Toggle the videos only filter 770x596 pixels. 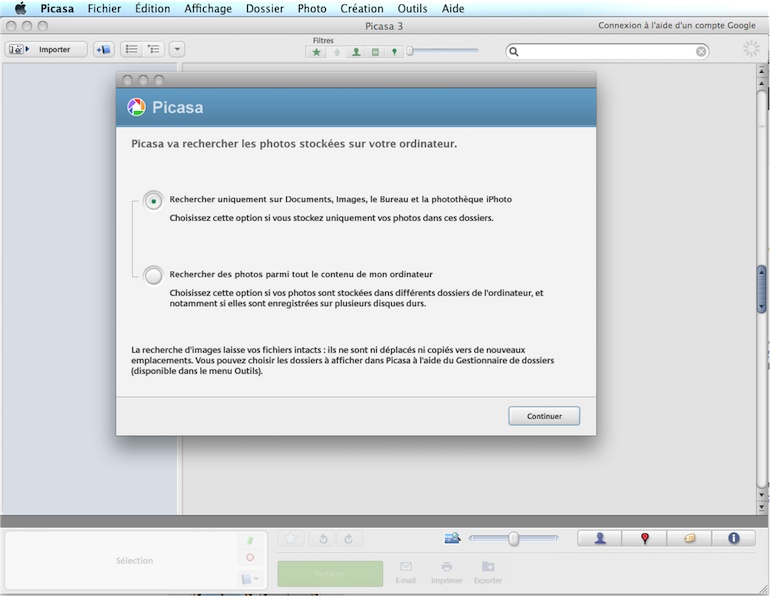[375, 52]
